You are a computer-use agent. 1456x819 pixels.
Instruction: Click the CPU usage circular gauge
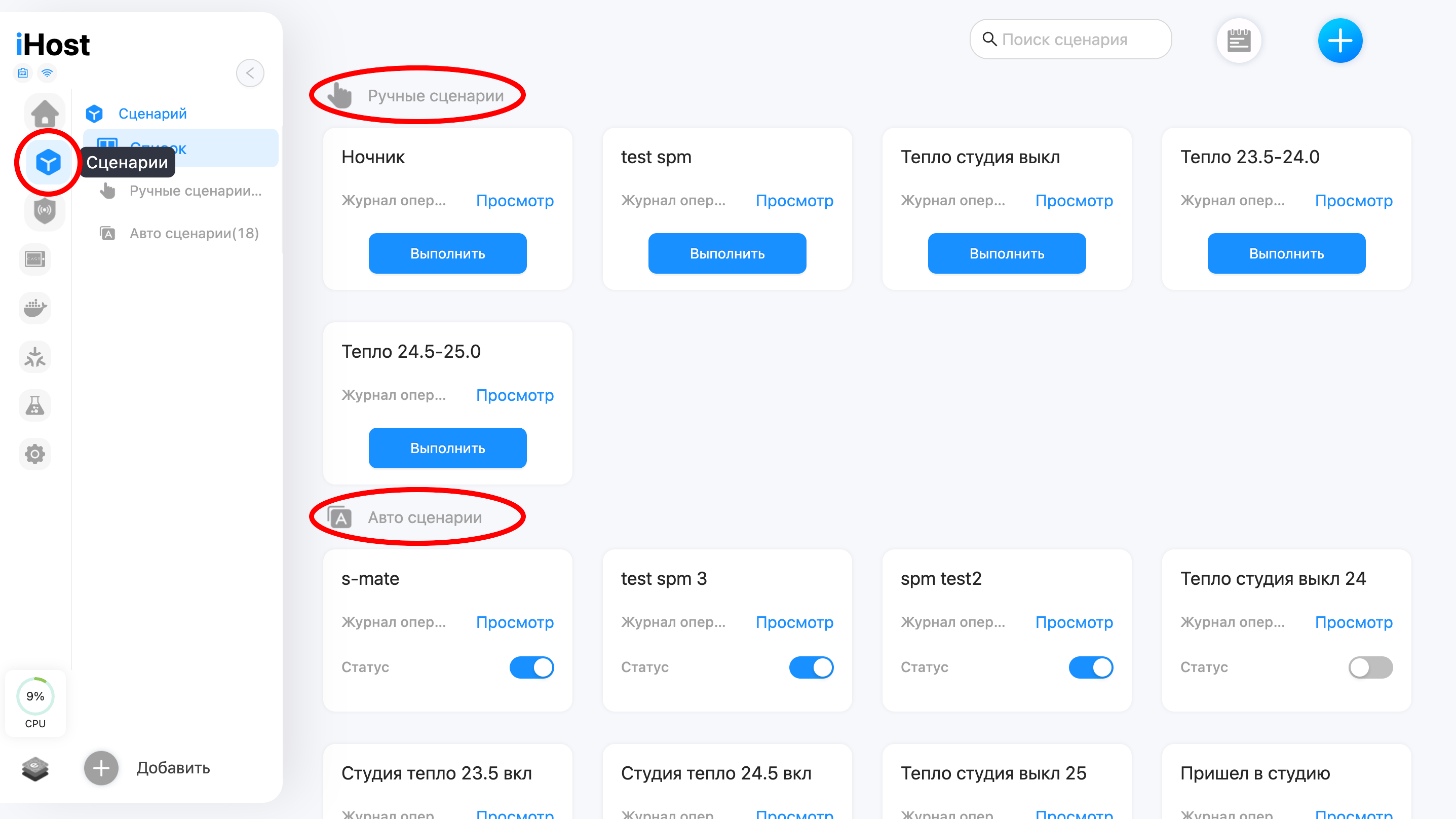[35, 696]
